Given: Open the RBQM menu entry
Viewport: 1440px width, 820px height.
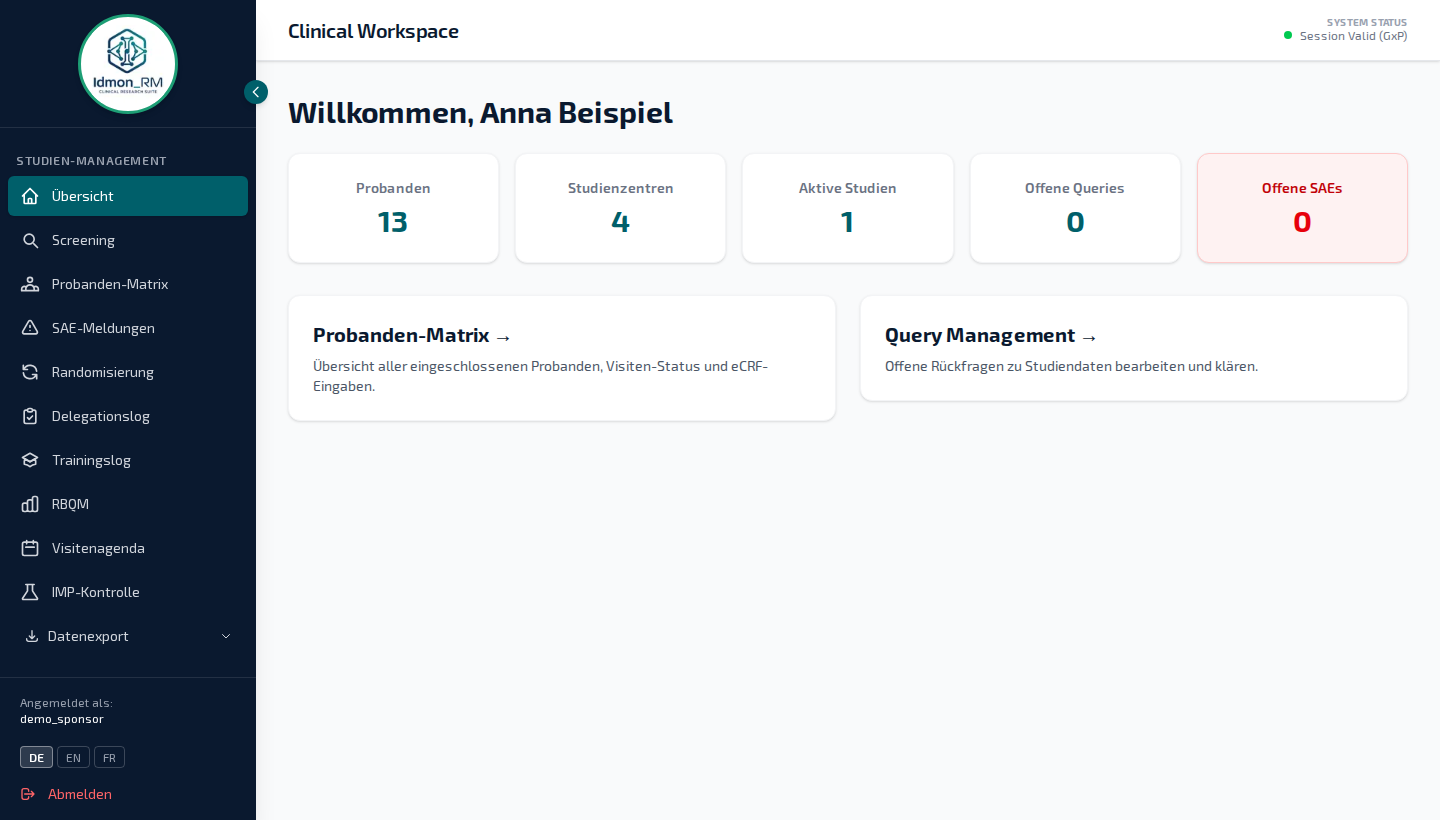Looking at the screenshot, I should 128,504.
